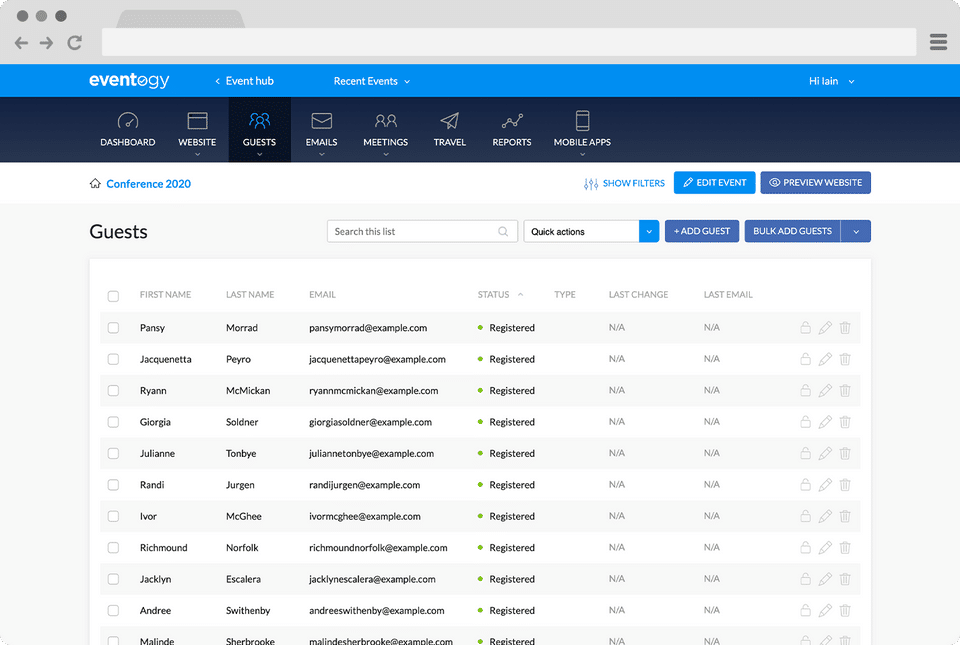Expand the Recent Events dropdown
960x645 pixels.
pos(372,81)
